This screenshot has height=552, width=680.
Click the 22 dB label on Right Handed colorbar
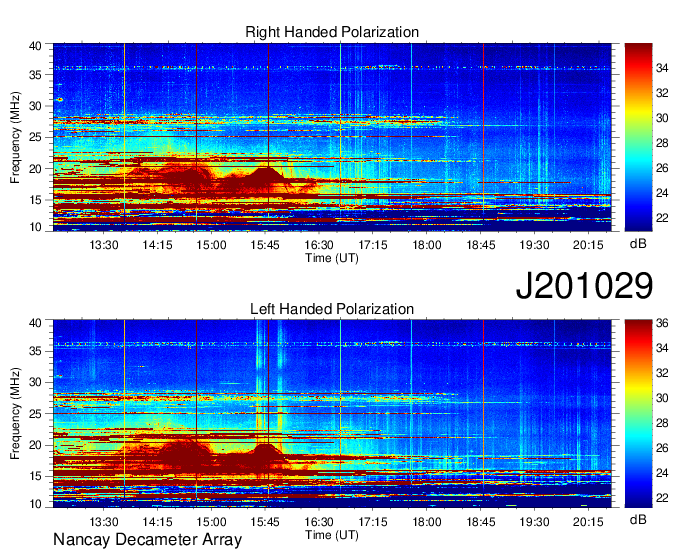[x=662, y=218]
